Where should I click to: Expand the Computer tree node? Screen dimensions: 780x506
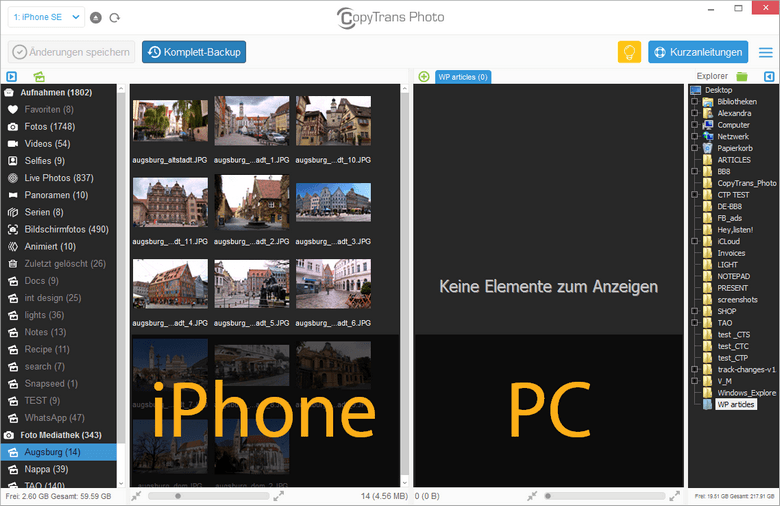[x=695, y=125]
